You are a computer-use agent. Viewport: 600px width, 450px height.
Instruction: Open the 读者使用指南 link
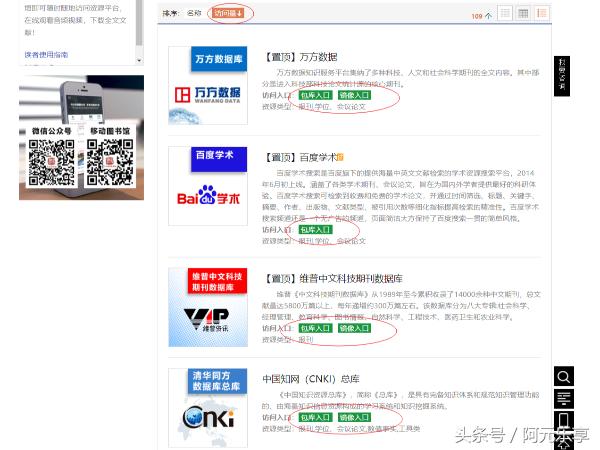click(46, 55)
